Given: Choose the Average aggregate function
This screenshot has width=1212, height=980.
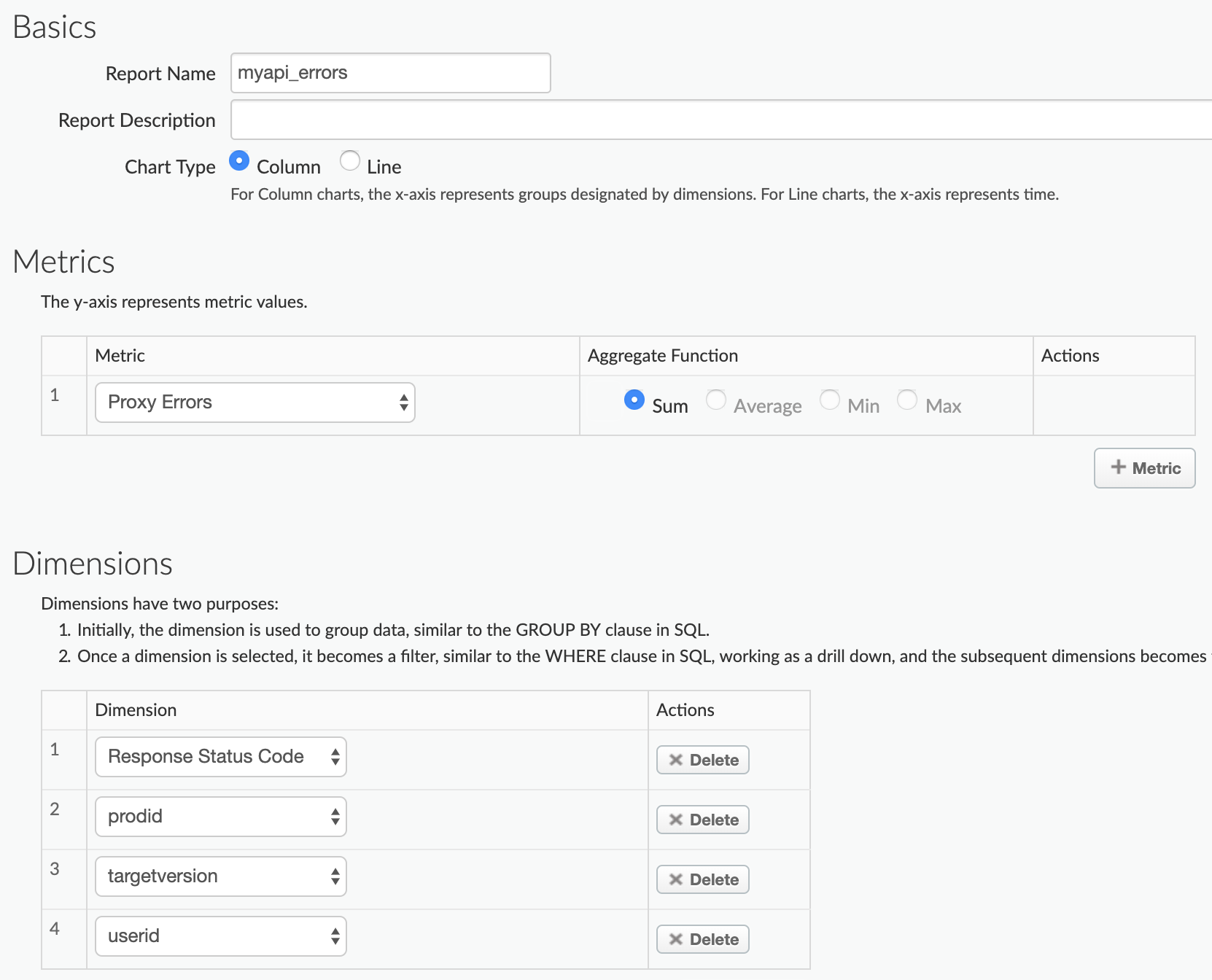Looking at the screenshot, I should pyautogui.click(x=716, y=400).
